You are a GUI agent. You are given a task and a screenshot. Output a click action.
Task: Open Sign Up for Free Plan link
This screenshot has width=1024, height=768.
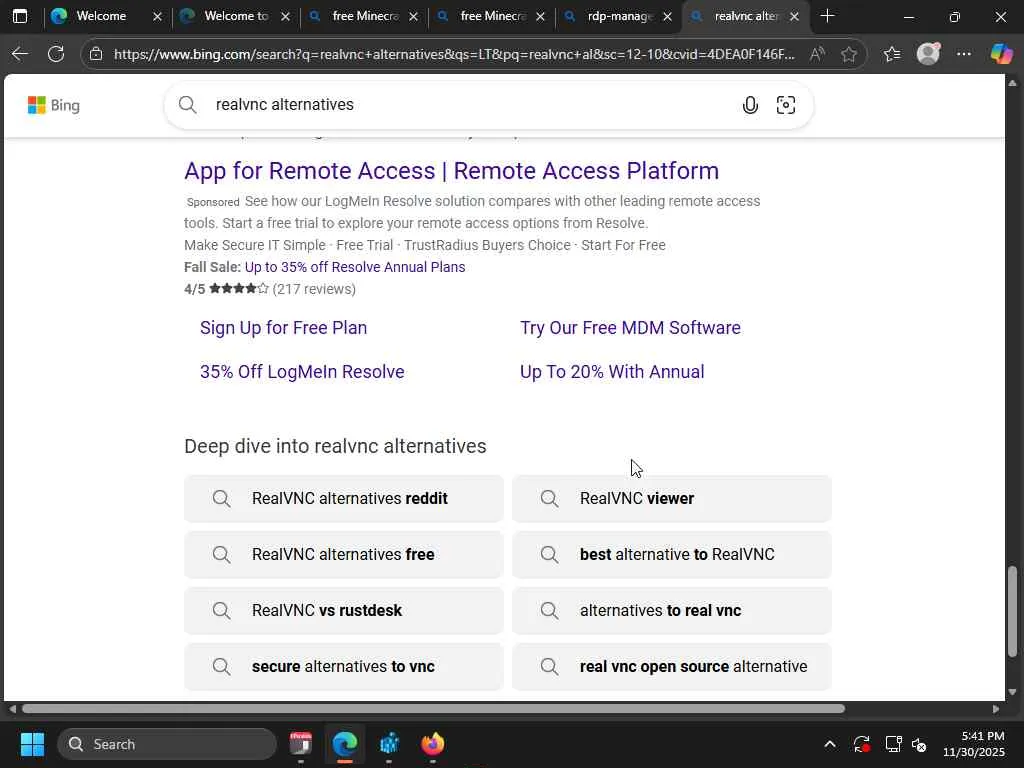(283, 328)
